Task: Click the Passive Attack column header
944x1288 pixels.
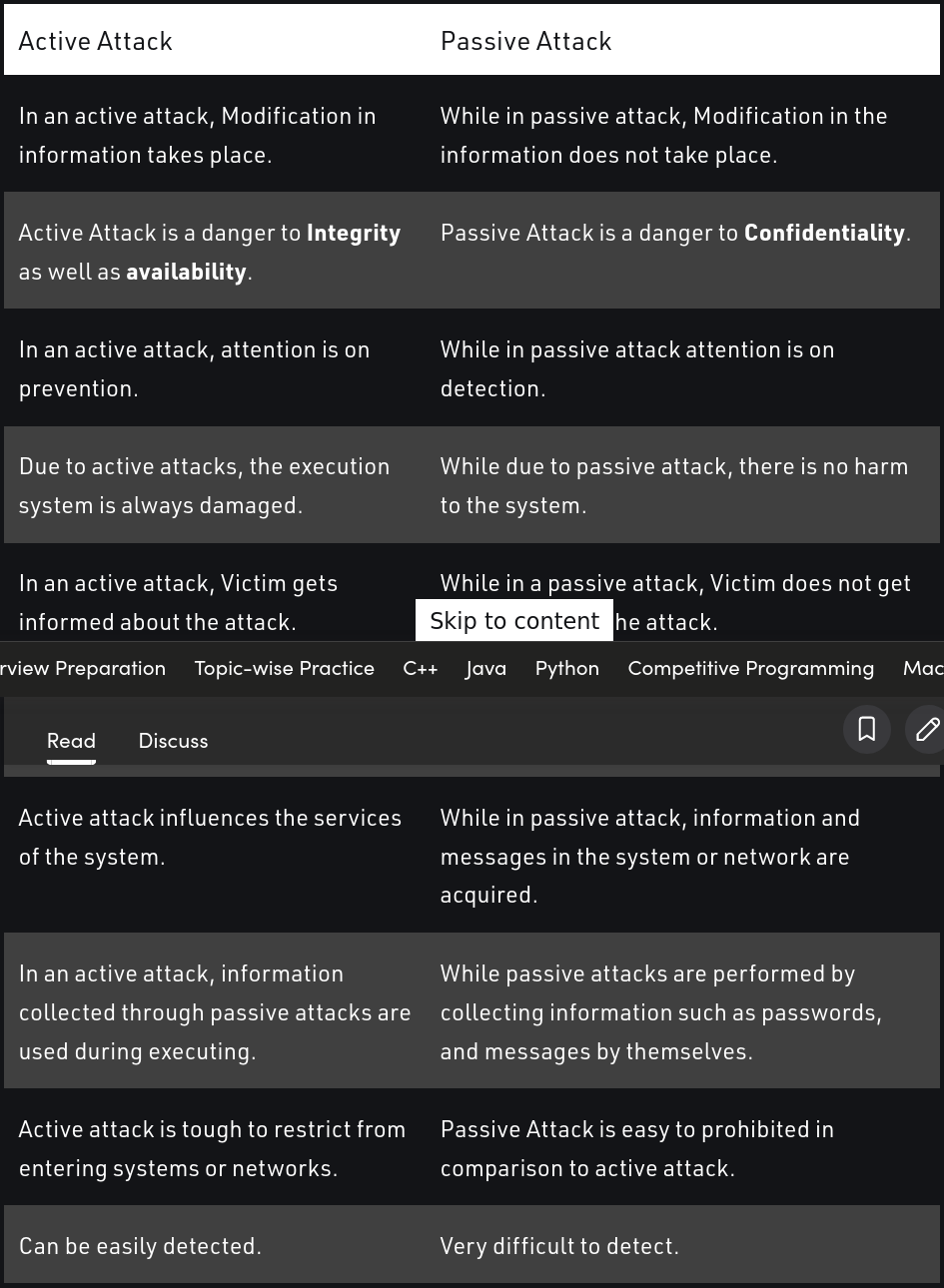Action: click(525, 41)
